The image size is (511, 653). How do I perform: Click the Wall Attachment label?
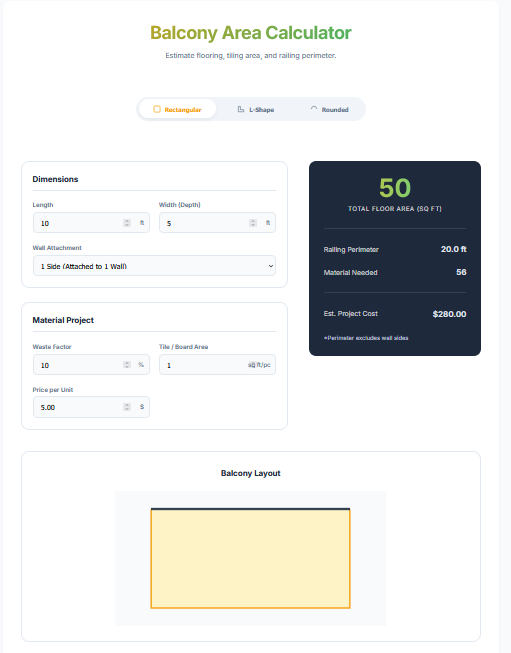tap(57, 248)
